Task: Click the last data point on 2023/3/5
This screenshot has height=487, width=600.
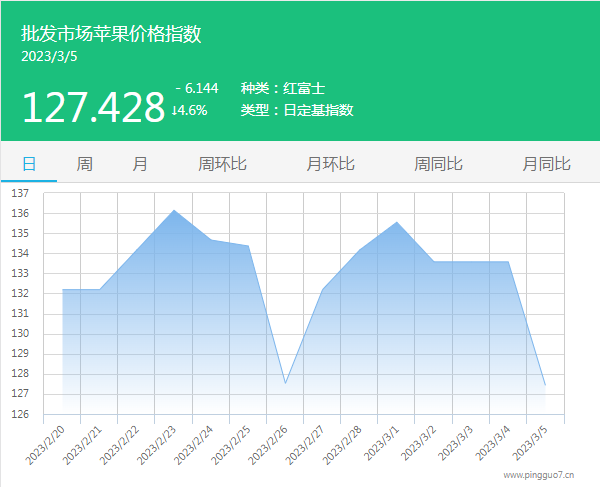Action: tap(545, 385)
